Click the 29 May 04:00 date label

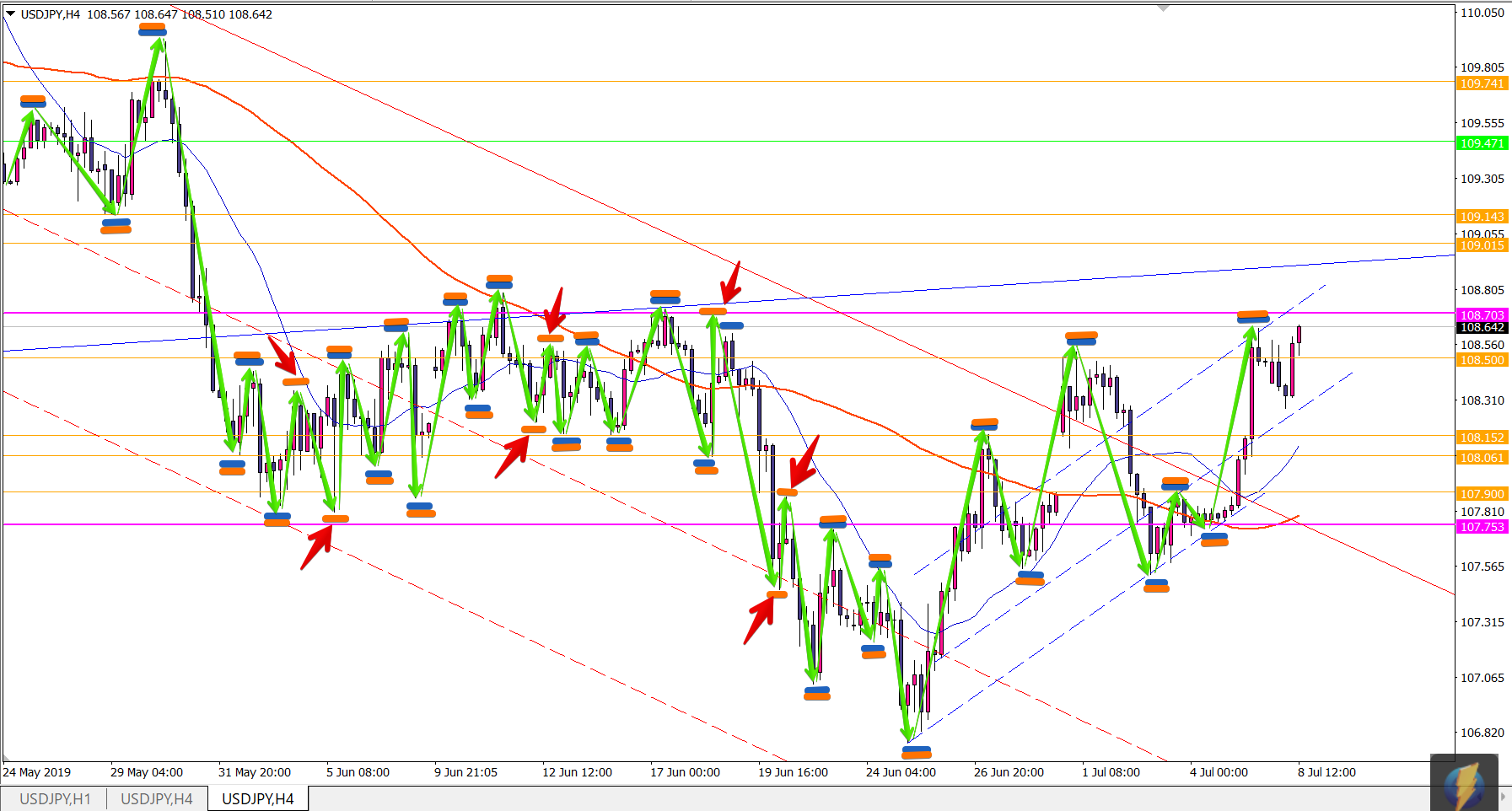[x=147, y=772]
